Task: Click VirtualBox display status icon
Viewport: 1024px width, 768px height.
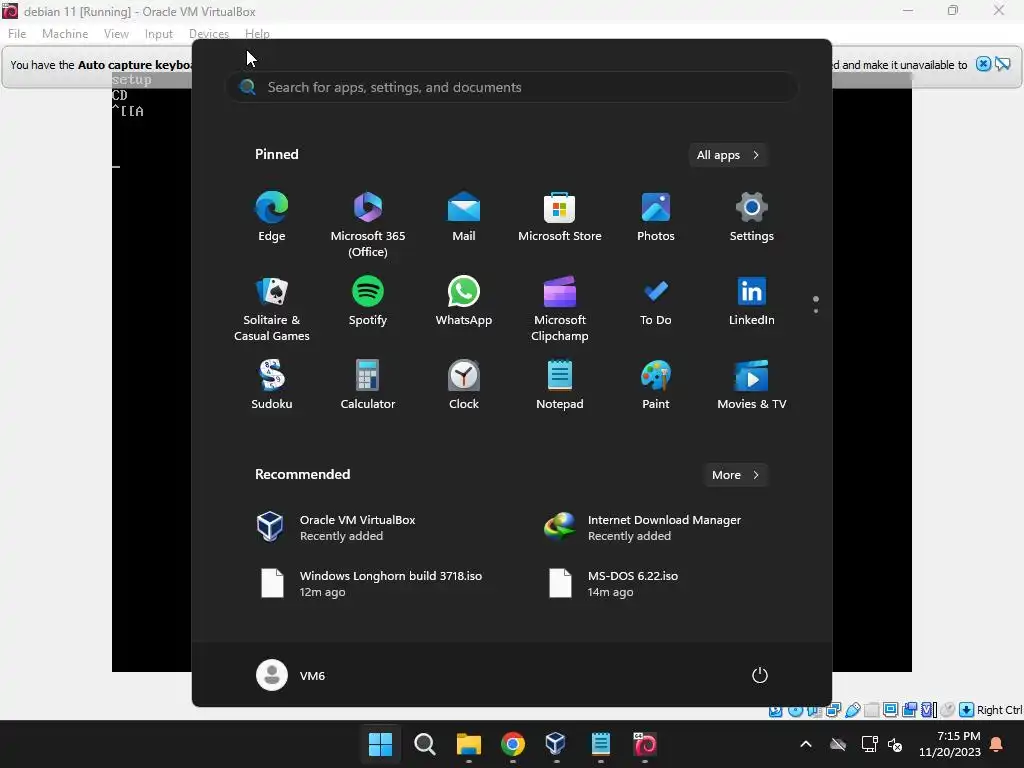Action: (890, 710)
